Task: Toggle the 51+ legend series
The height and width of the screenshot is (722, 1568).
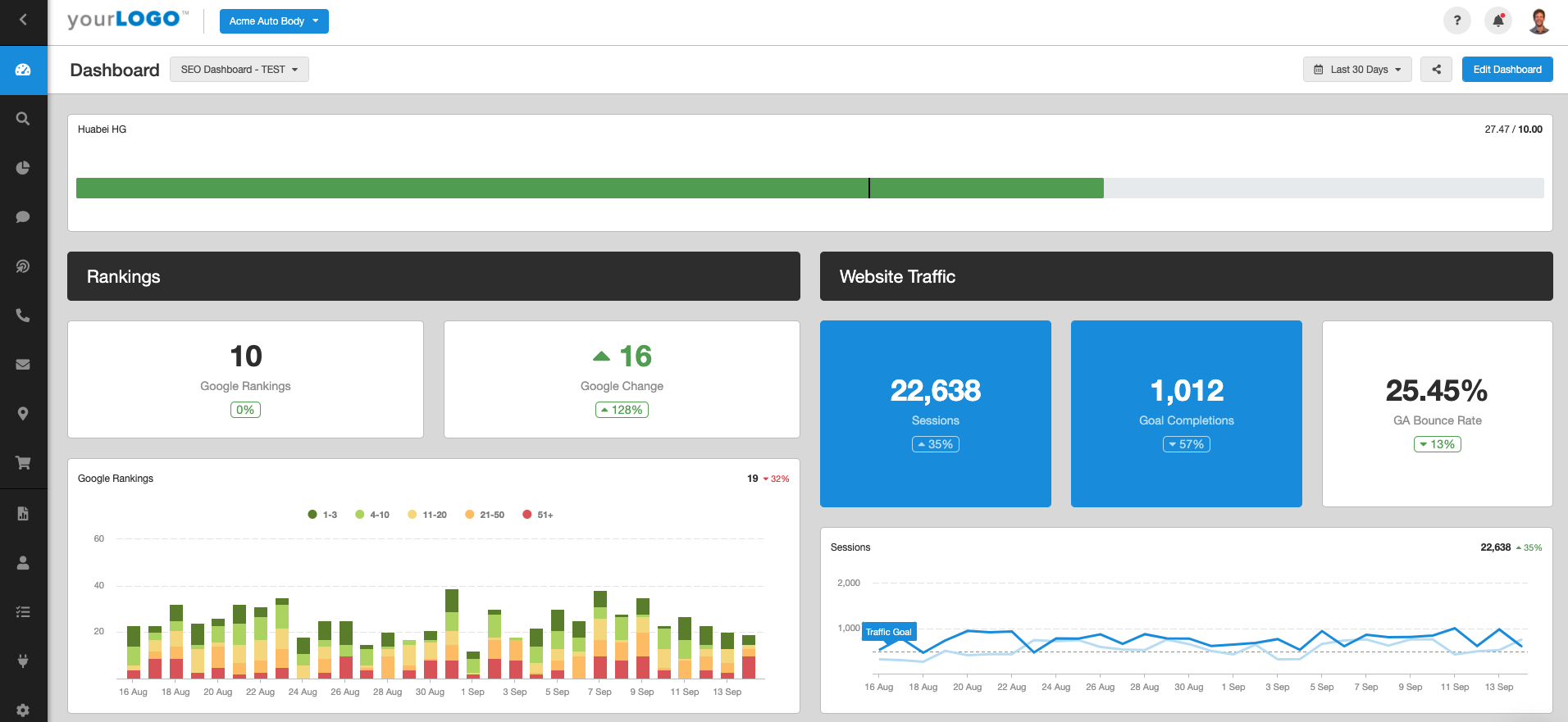Action: click(538, 515)
